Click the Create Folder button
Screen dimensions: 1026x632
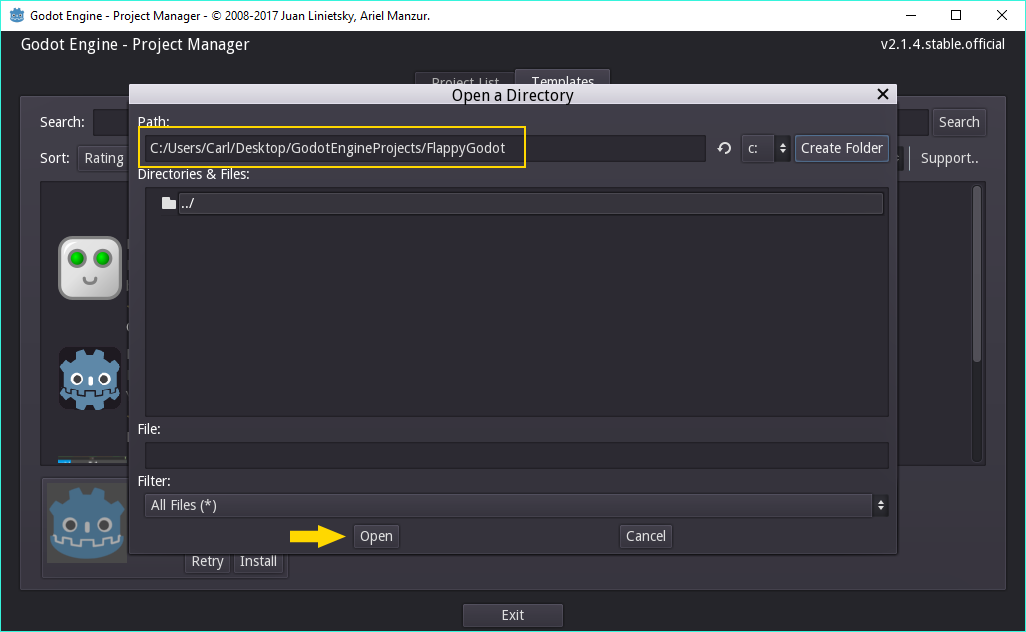point(841,149)
